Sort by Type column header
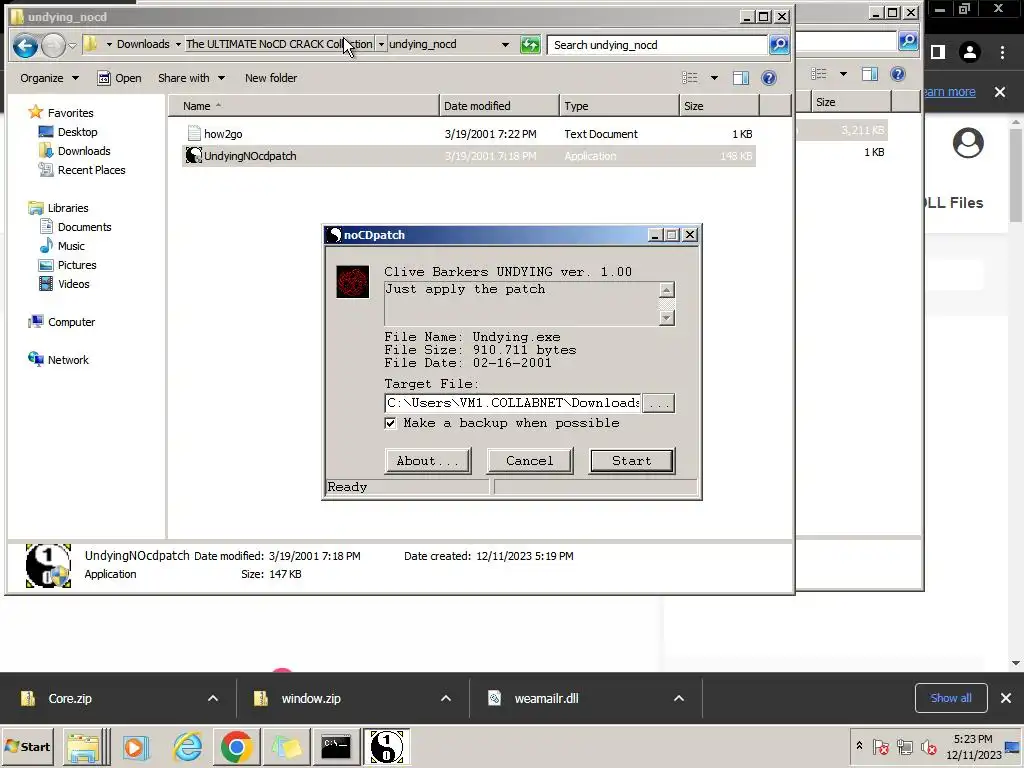 pyautogui.click(x=619, y=106)
